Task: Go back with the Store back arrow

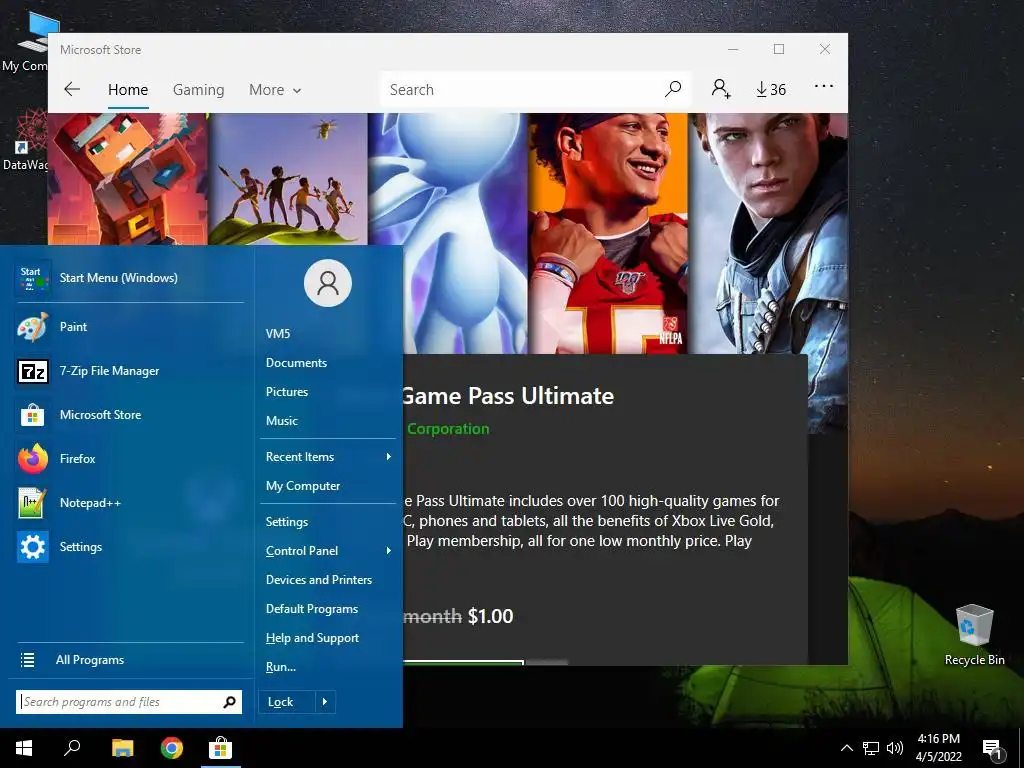Action: coord(72,89)
